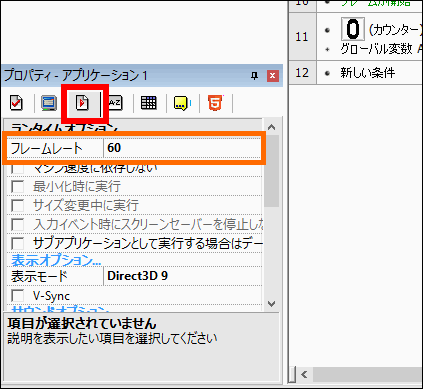Click property list scroll up arrow

click(x=272, y=127)
